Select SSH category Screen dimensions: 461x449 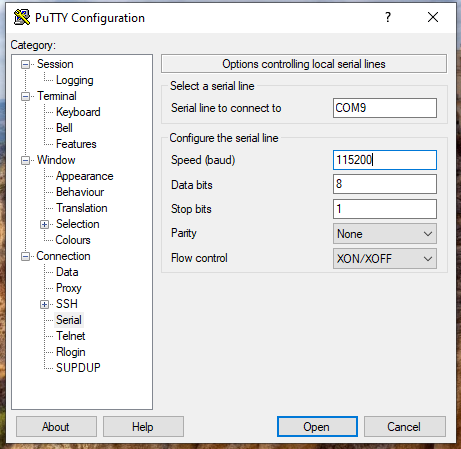click(x=67, y=304)
